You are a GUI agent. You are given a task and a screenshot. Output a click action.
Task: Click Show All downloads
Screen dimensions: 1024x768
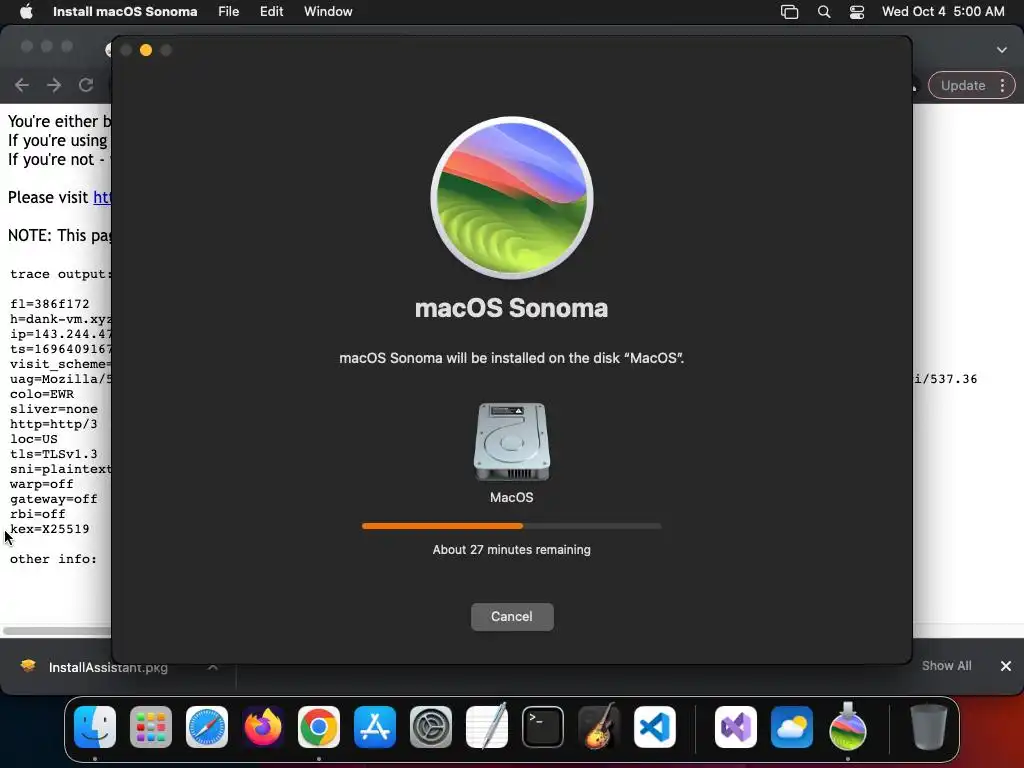pos(946,665)
